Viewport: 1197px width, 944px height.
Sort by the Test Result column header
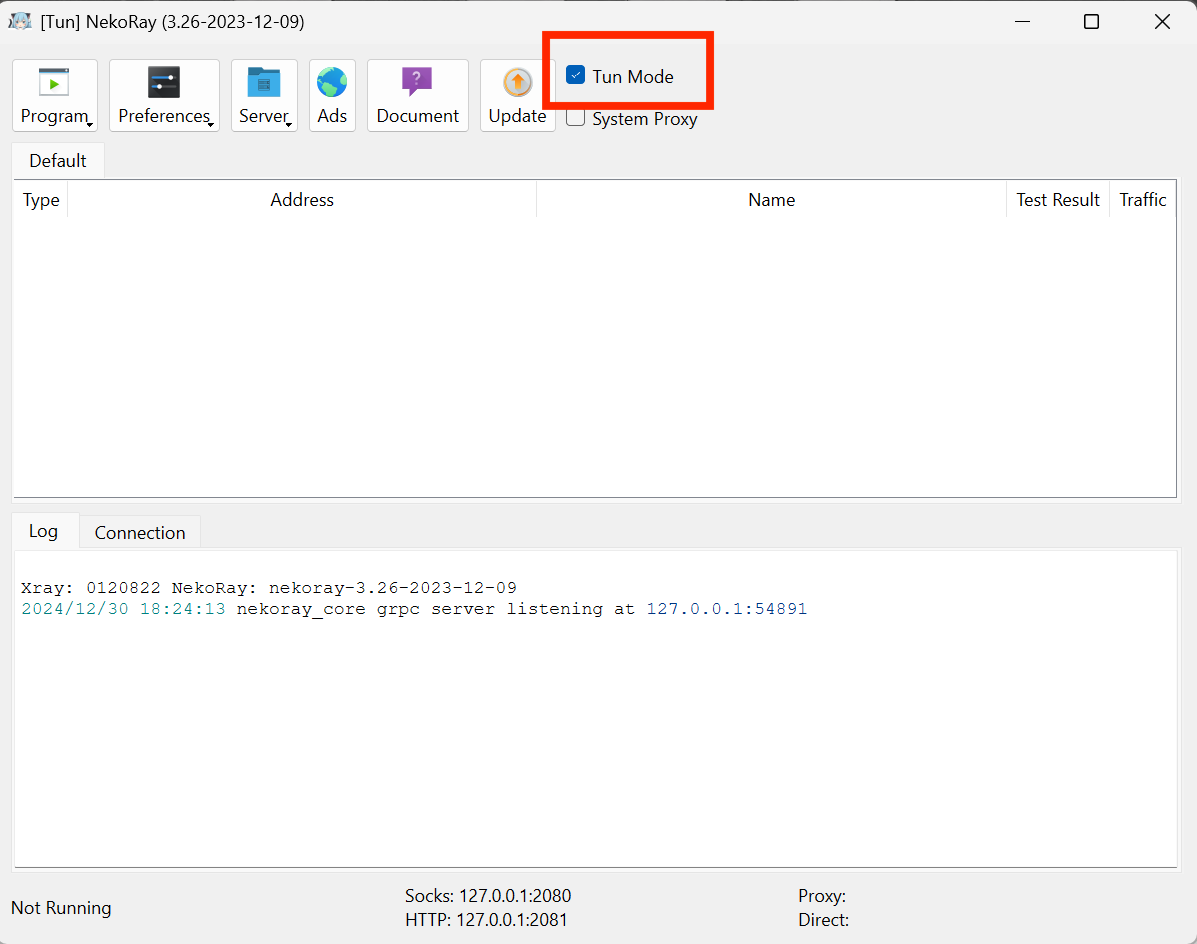click(1057, 200)
